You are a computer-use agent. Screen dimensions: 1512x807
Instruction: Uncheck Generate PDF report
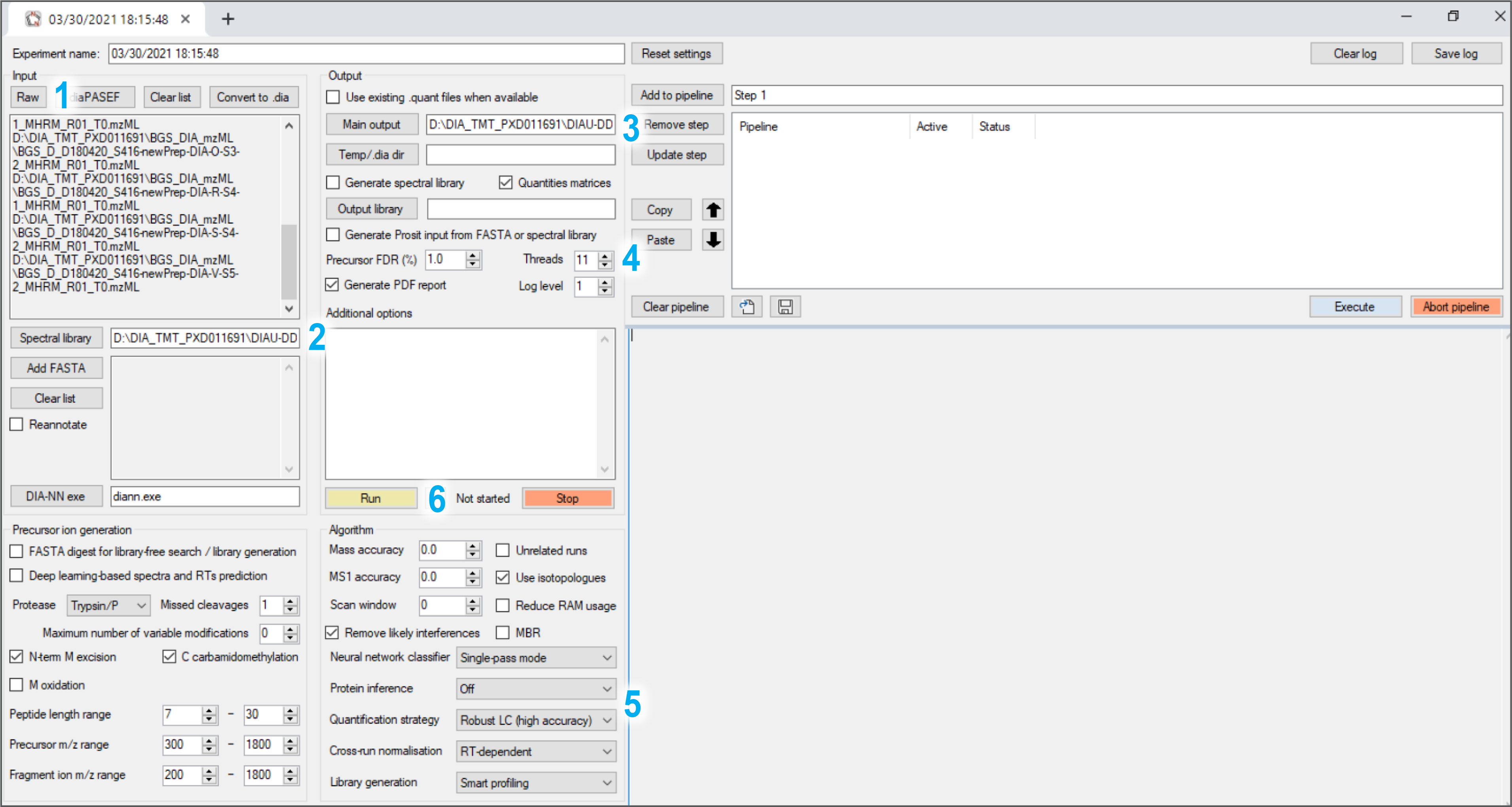[332, 285]
